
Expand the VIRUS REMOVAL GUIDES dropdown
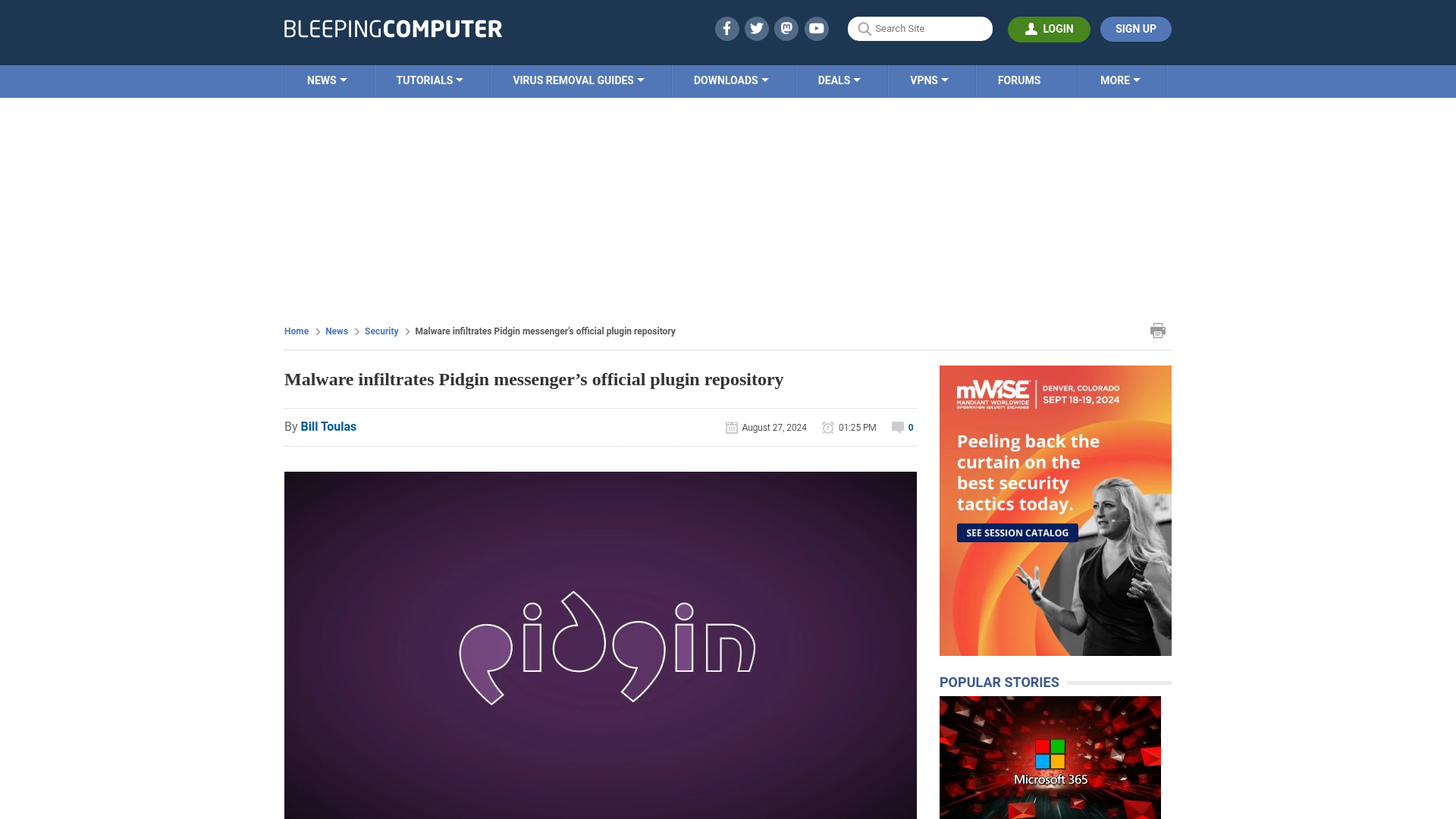tap(578, 80)
